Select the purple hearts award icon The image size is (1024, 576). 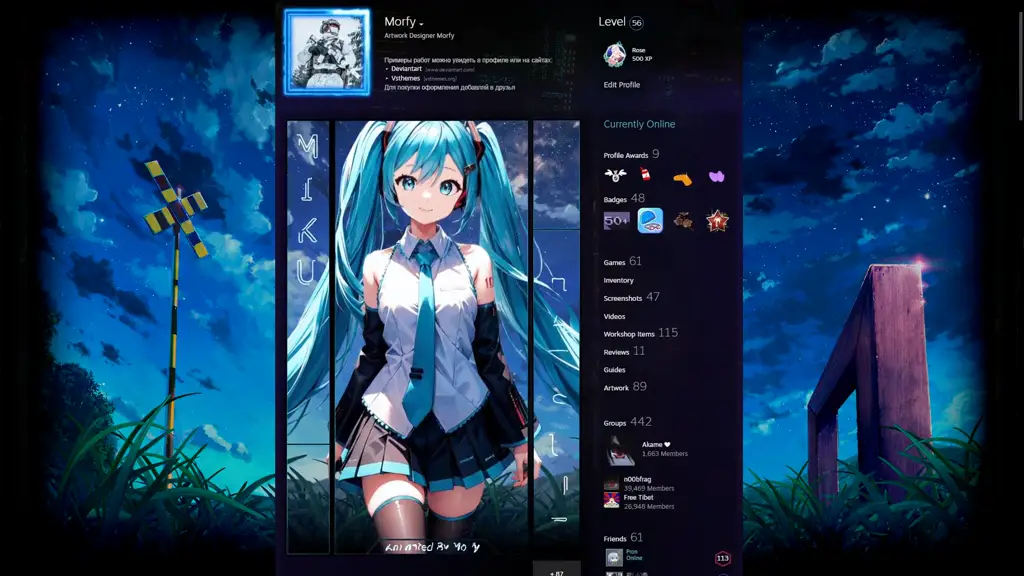pyautogui.click(x=717, y=176)
